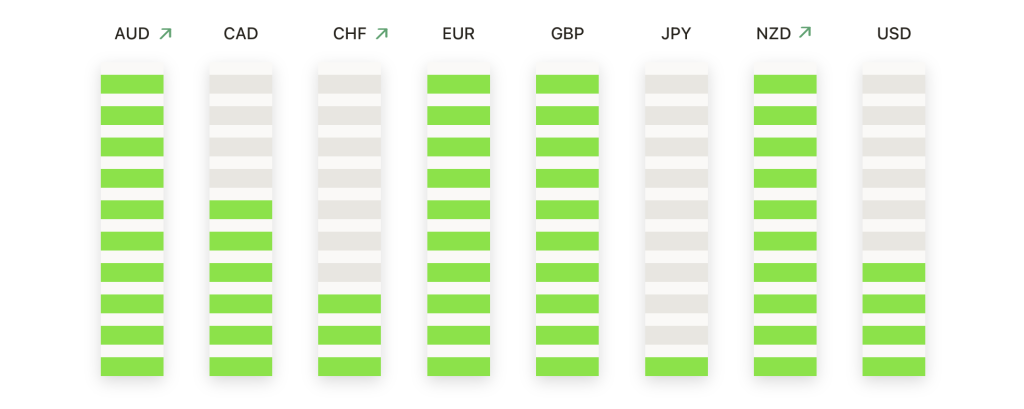Viewport: 1024px width, 409px height.
Task: Select the GBP currency label
Action: pyautogui.click(x=568, y=34)
